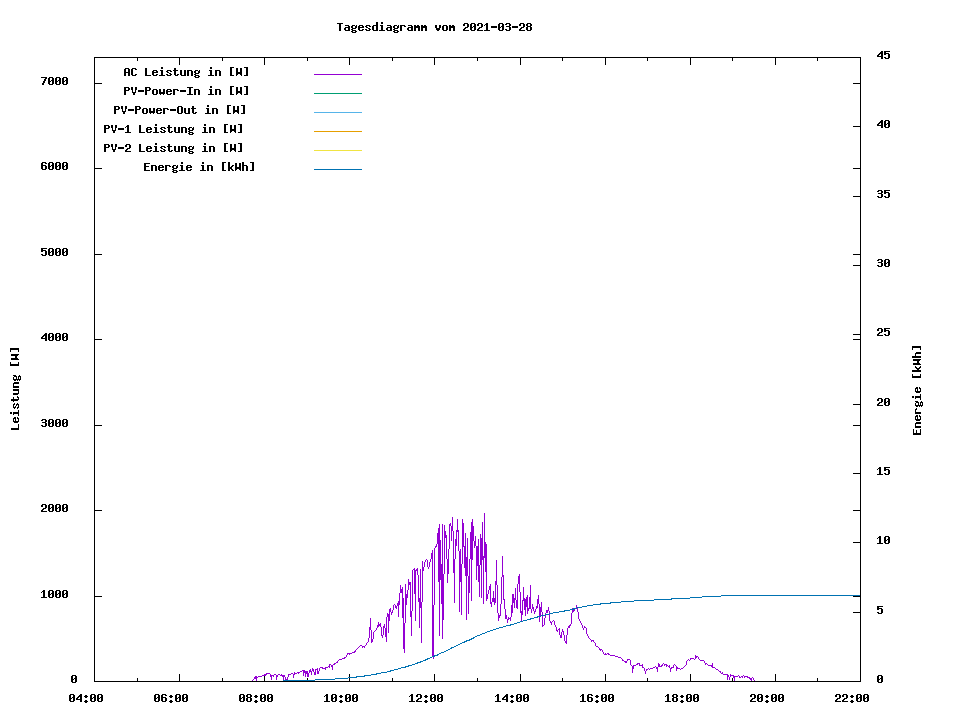Select the Energie in [kWh] legend entry

point(199,167)
